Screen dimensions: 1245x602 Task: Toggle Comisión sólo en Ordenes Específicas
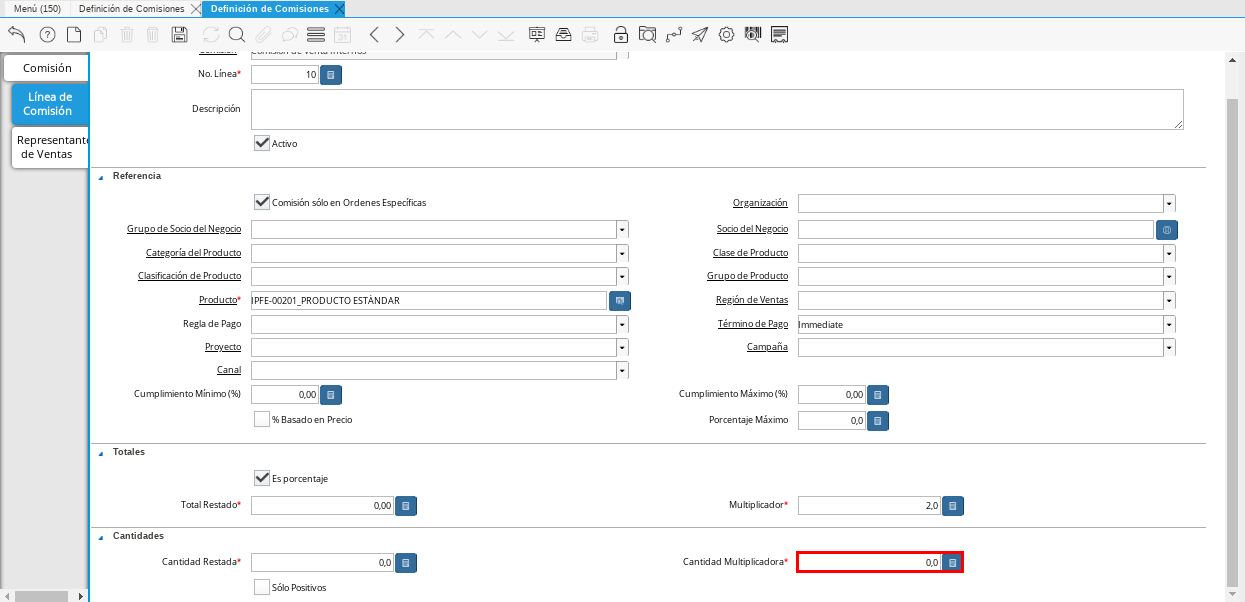(x=262, y=202)
